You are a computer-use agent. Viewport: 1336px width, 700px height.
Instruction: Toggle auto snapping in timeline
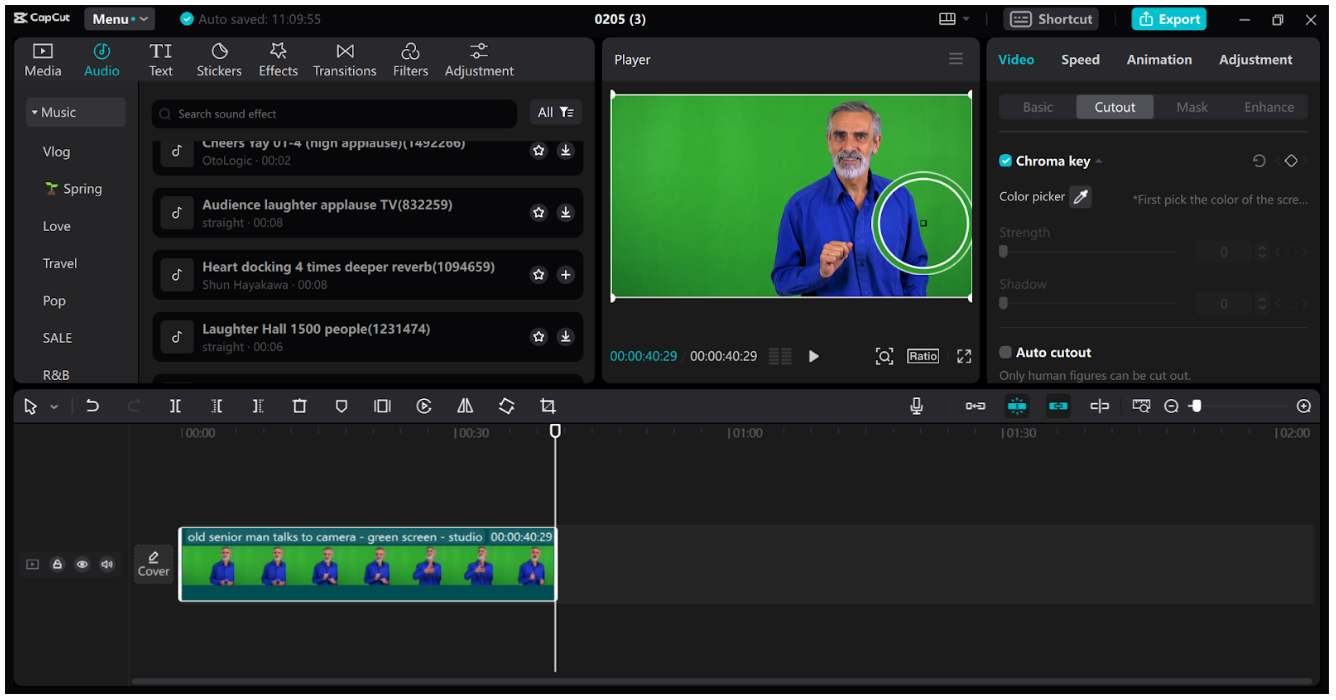click(1017, 406)
